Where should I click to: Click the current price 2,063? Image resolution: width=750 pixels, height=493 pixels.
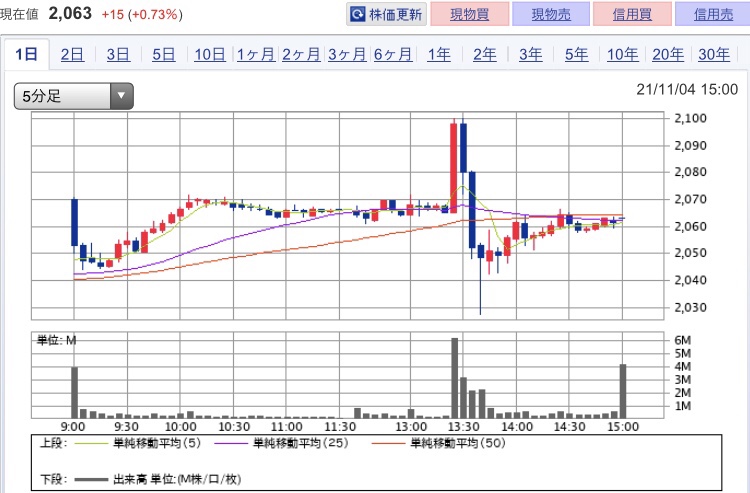[x=70, y=13]
